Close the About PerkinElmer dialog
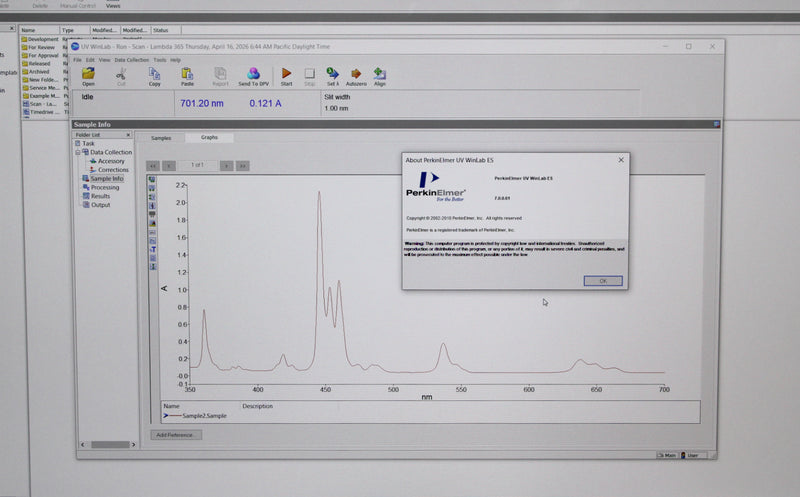This screenshot has width=800, height=497. tap(621, 160)
